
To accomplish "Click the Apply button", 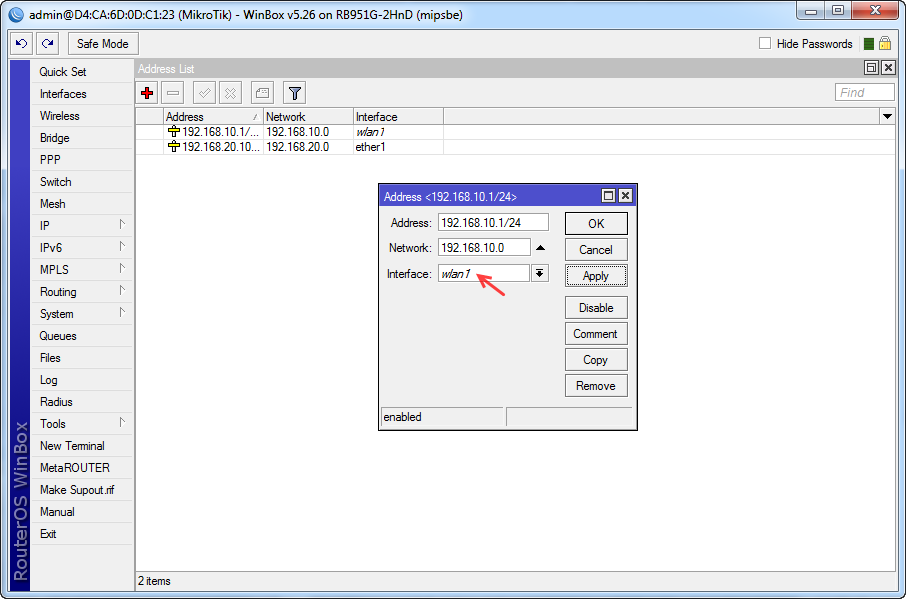I will pos(596,276).
